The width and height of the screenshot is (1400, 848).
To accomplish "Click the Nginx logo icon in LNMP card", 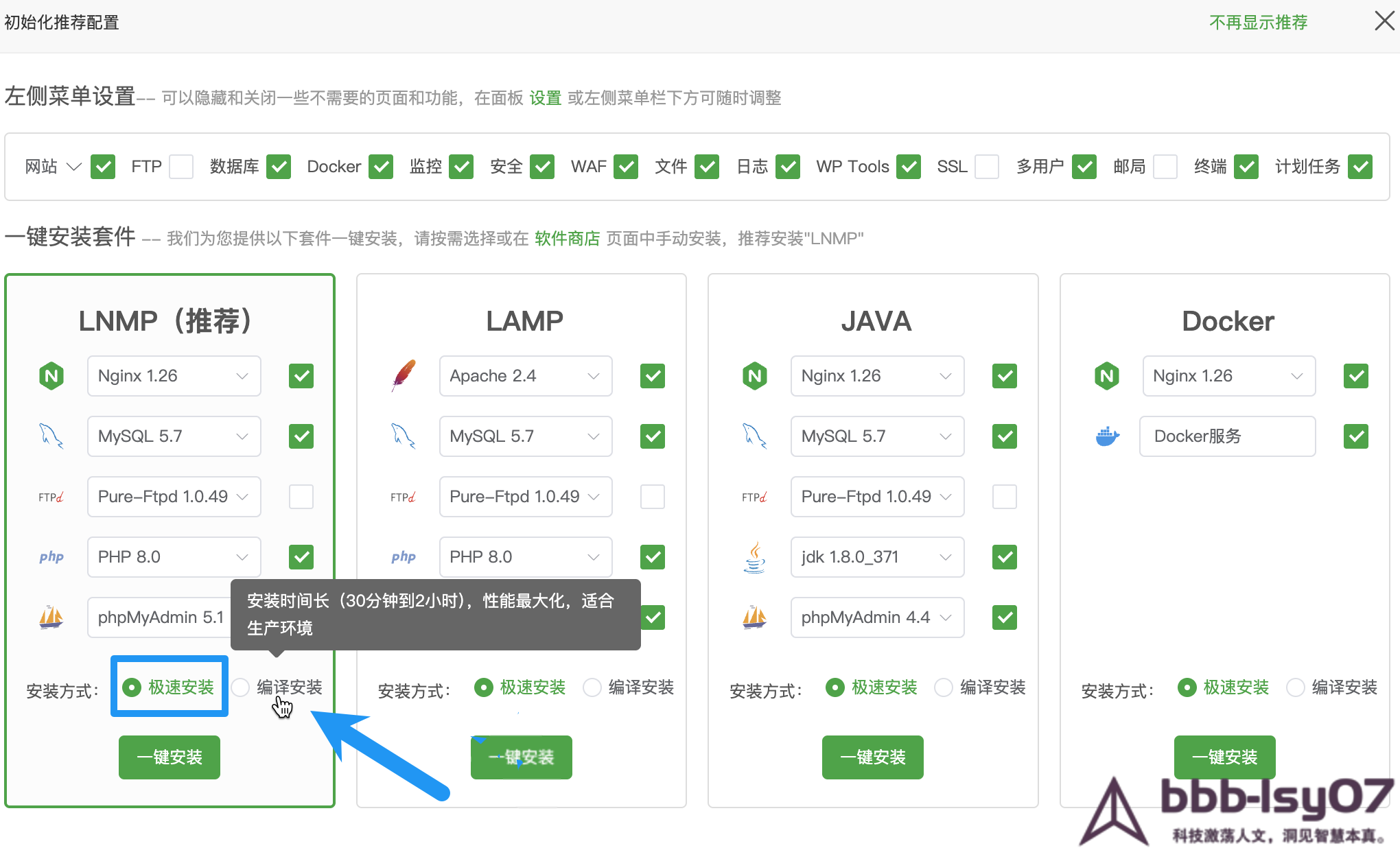I will (51, 376).
